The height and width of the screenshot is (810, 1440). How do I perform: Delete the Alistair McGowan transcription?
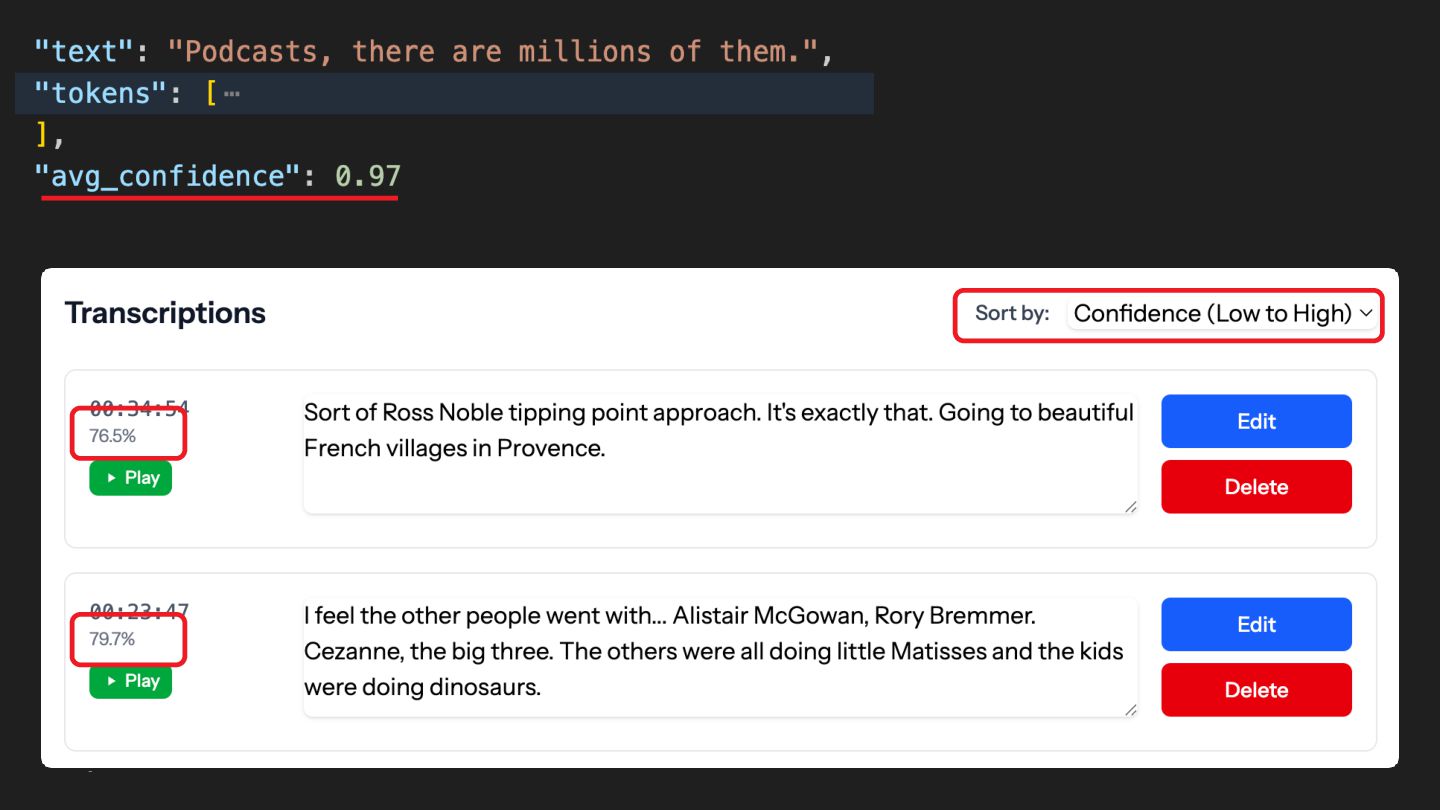pos(1256,690)
